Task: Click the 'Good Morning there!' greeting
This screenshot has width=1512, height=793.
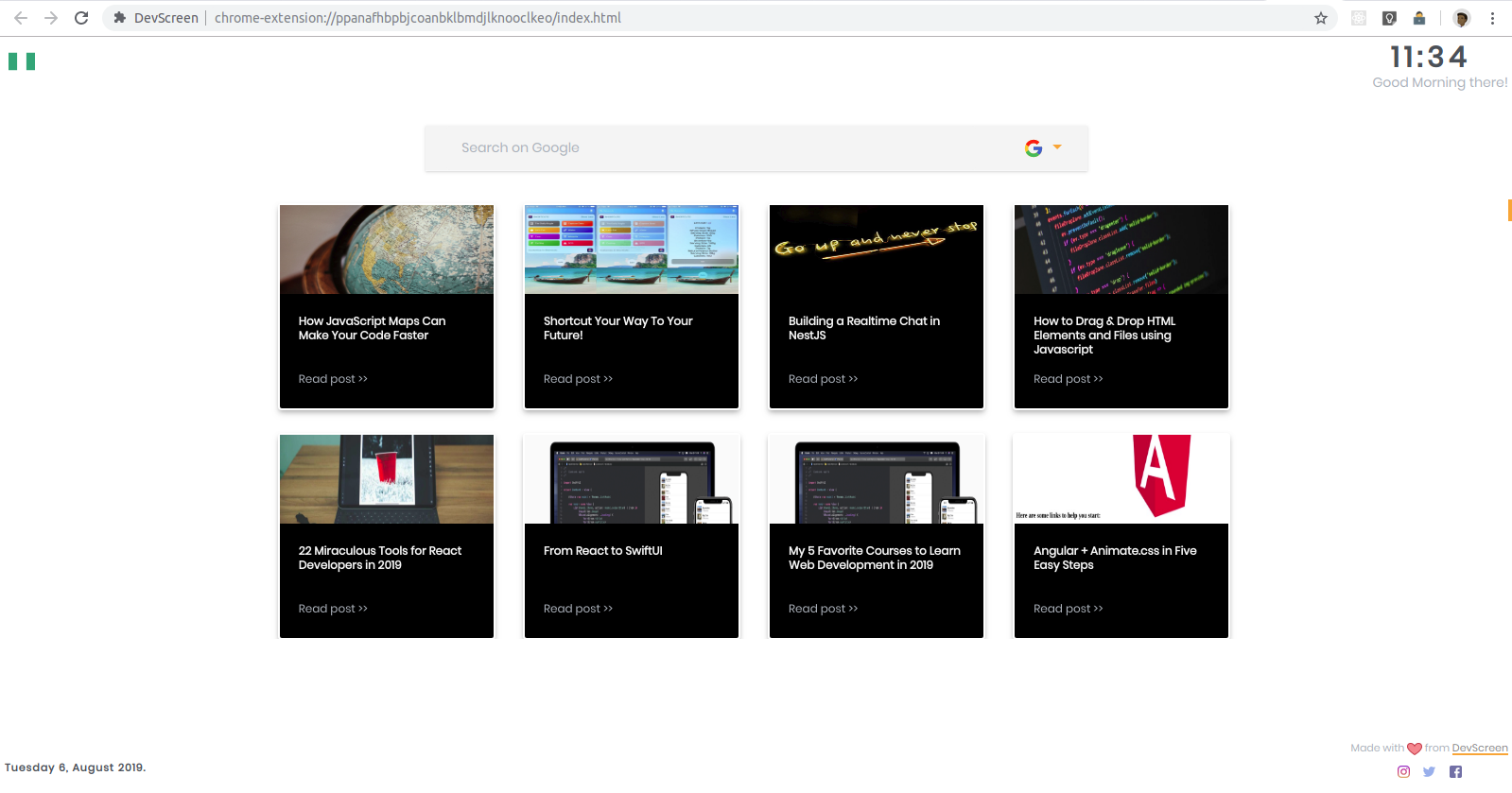Action: 1440,82
